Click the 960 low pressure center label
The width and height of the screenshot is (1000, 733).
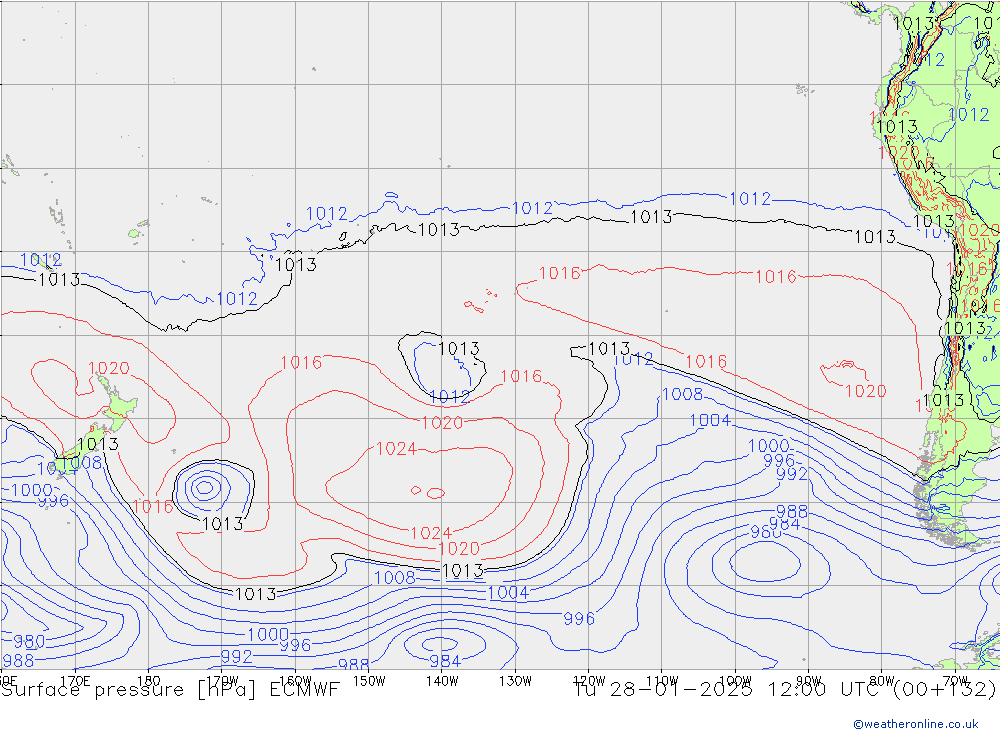pyautogui.click(x=766, y=532)
